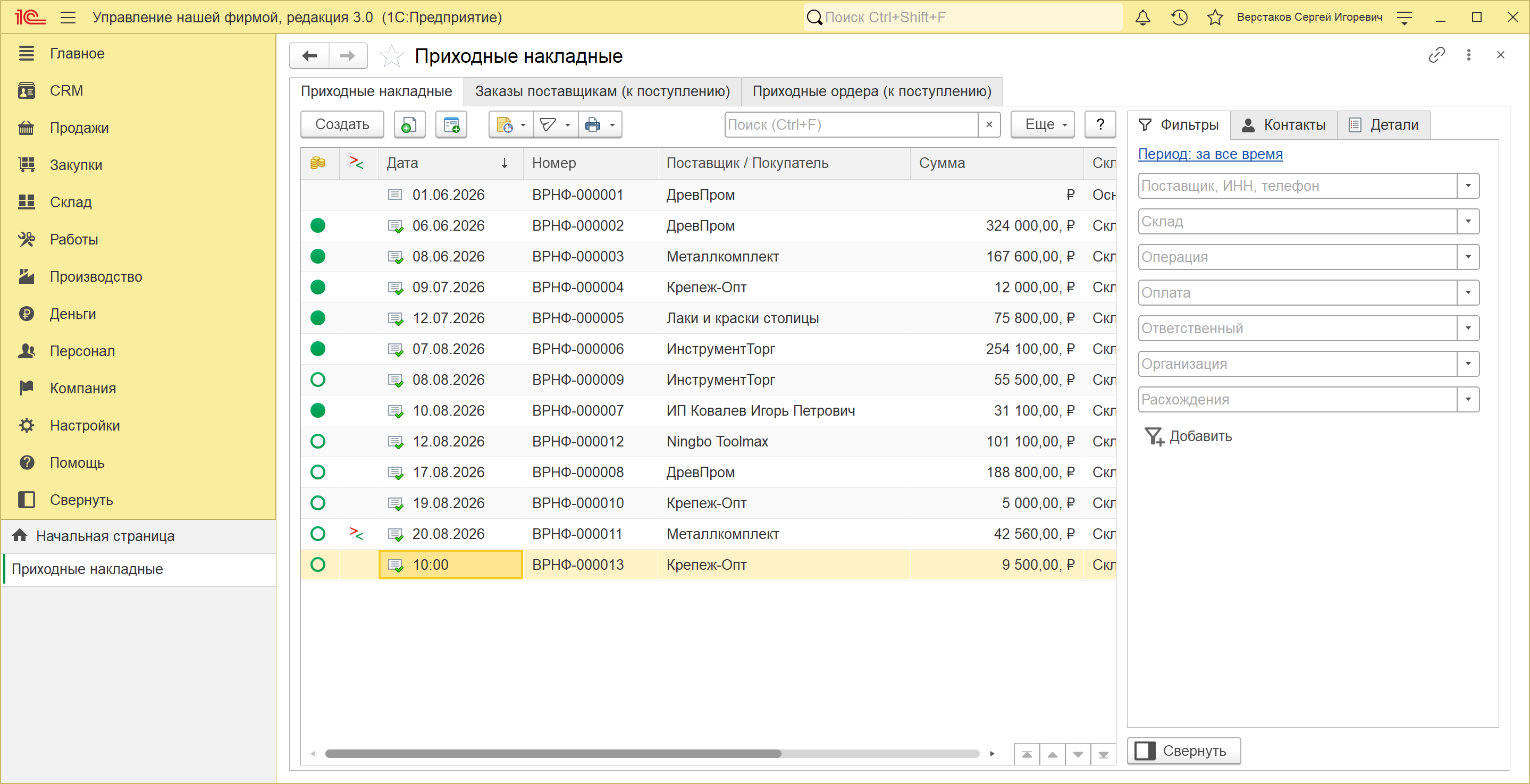Click the Добавить filter funnel icon
The image size is (1530, 784).
[x=1154, y=437]
